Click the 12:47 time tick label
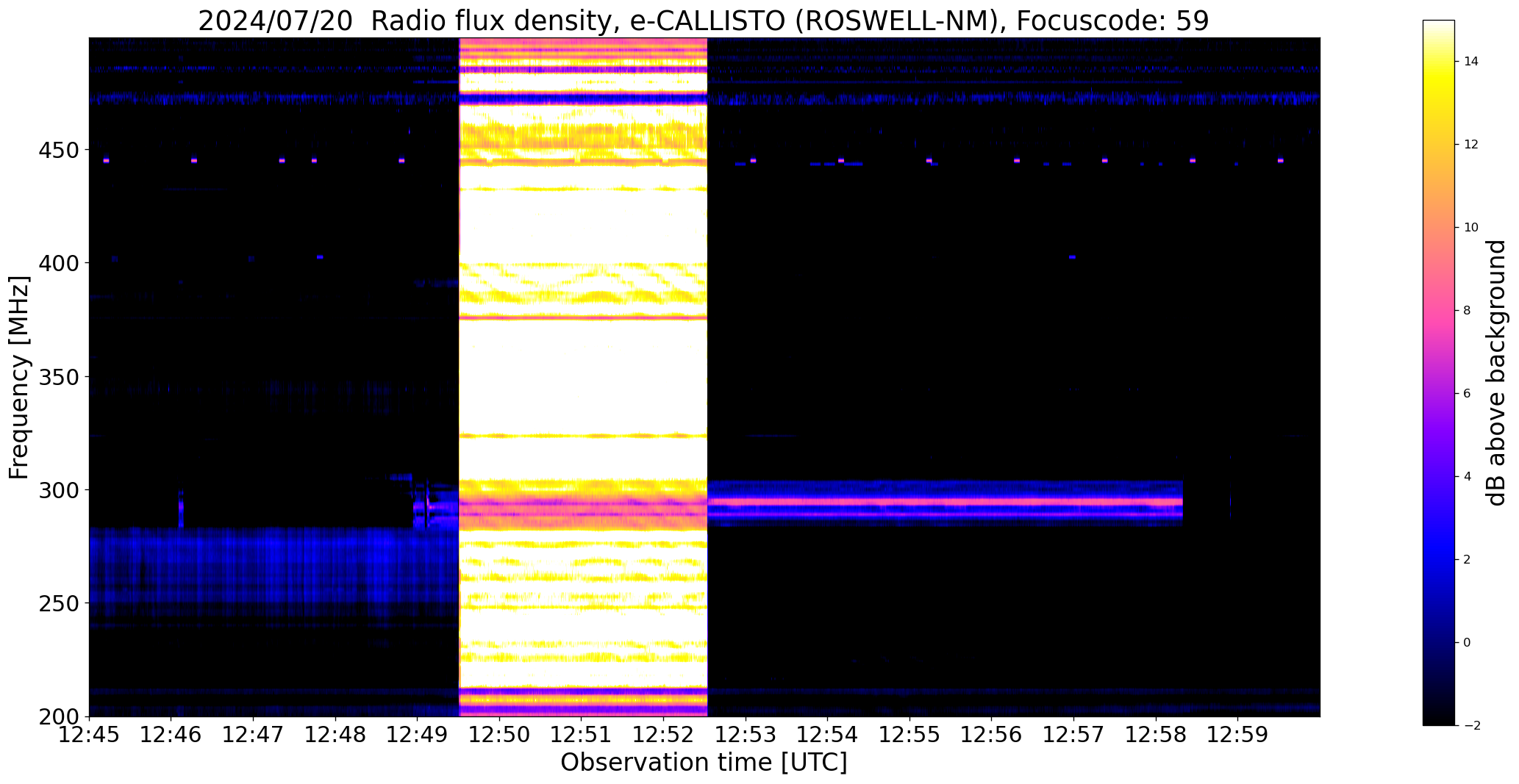Viewport: 1519px width, 784px height. tap(254, 734)
